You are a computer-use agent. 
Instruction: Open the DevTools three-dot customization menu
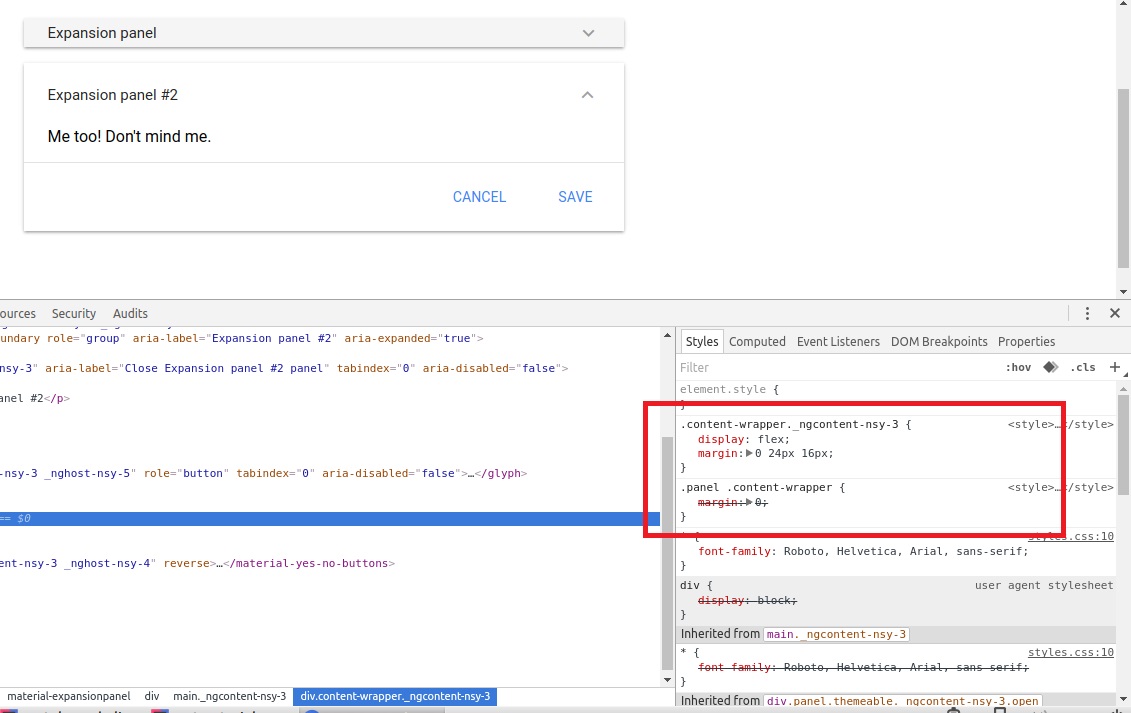1087,313
